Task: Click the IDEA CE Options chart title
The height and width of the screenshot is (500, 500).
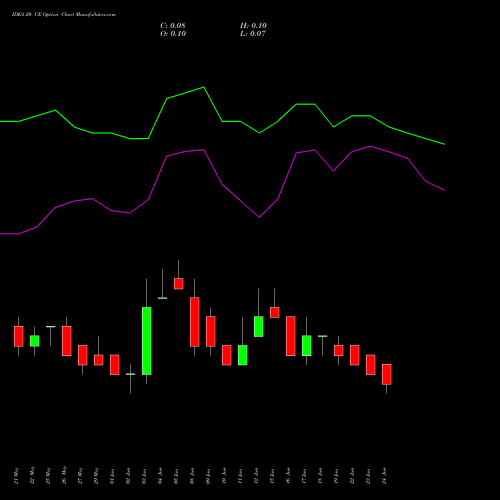Action: pos(64,15)
